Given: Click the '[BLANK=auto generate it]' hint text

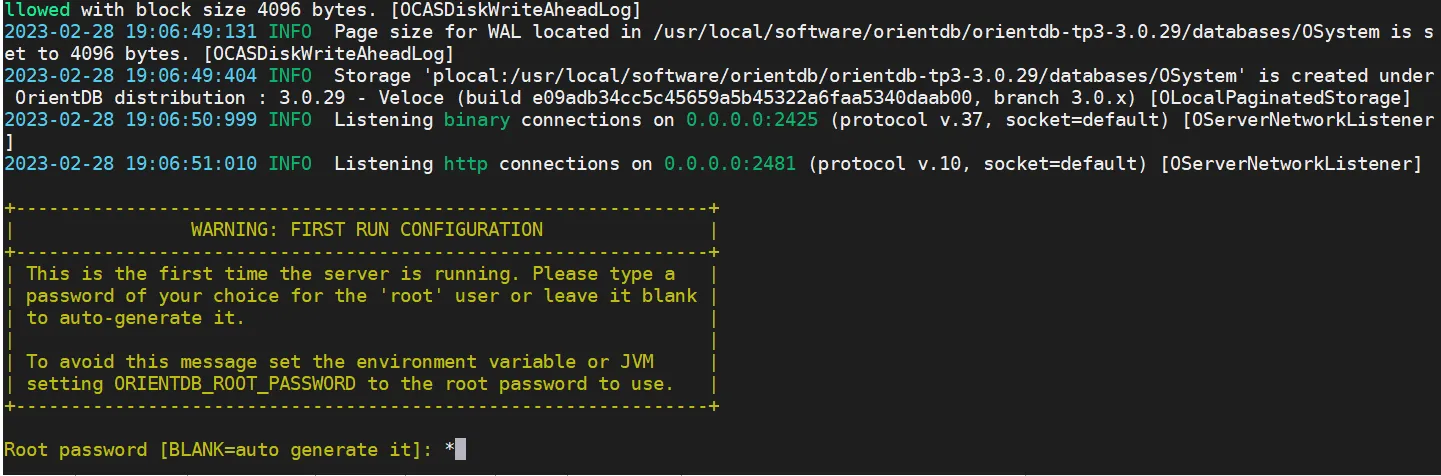Looking at the screenshot, I should (x=290, y=450).
